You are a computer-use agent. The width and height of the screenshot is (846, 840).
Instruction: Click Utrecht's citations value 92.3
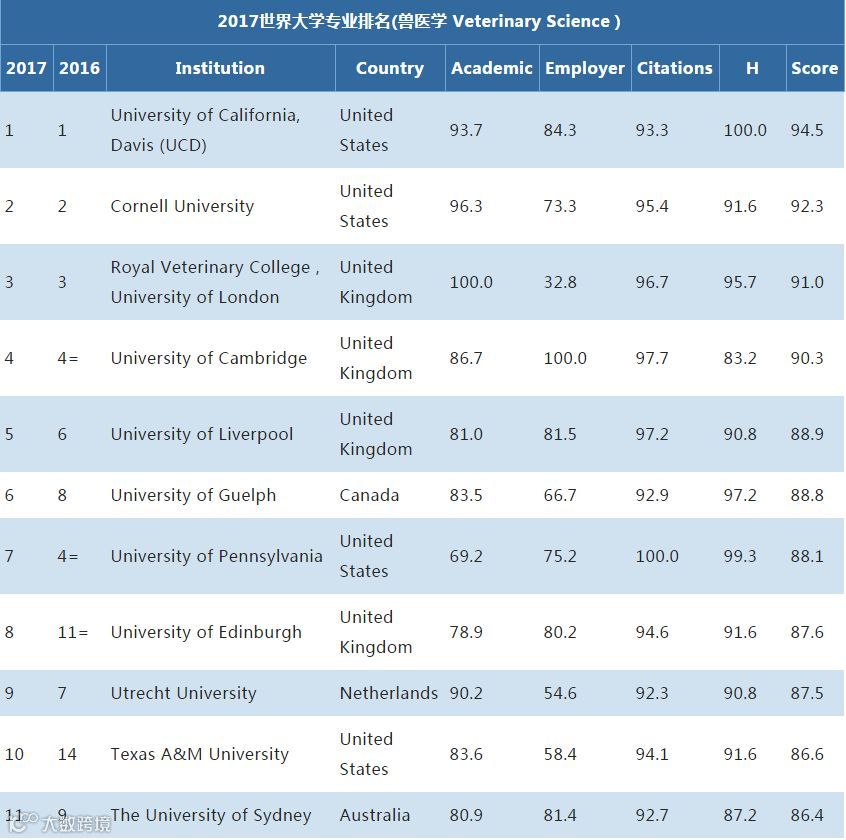pos(652,693)
